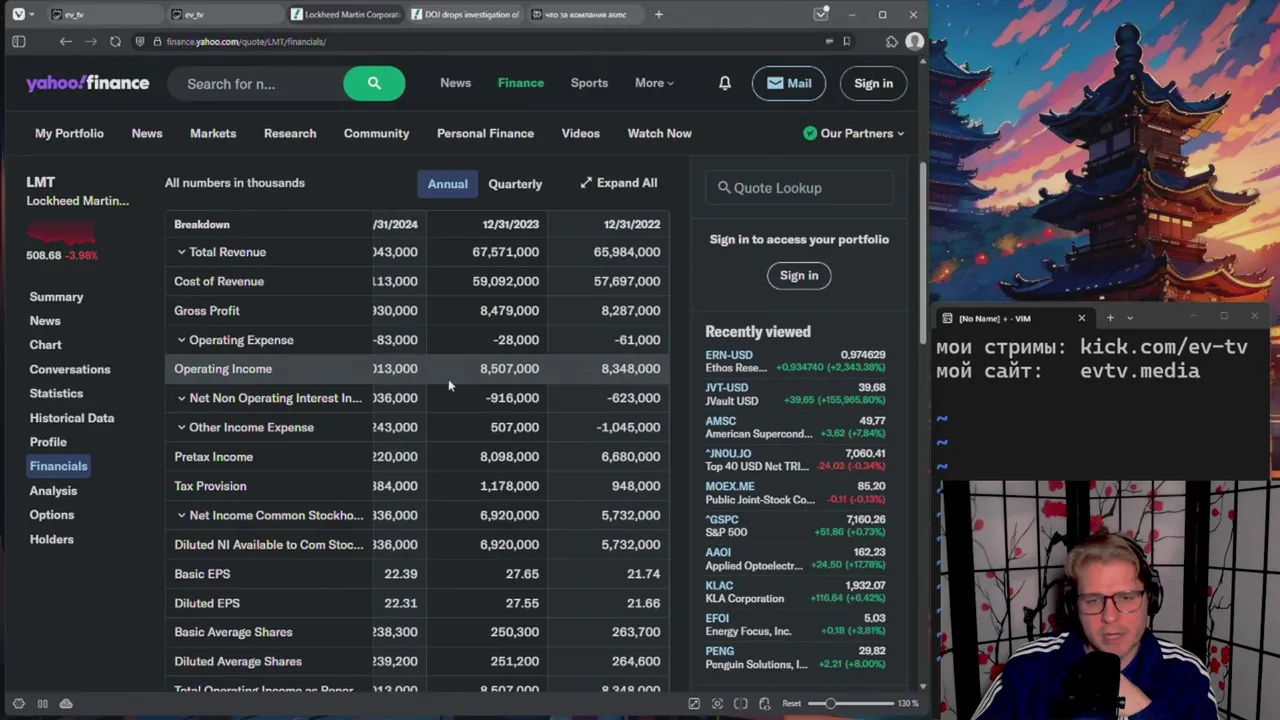Click the mail/calendar checkmark icon in tab bar
The image size is (1280, 720).
(821, 14)
